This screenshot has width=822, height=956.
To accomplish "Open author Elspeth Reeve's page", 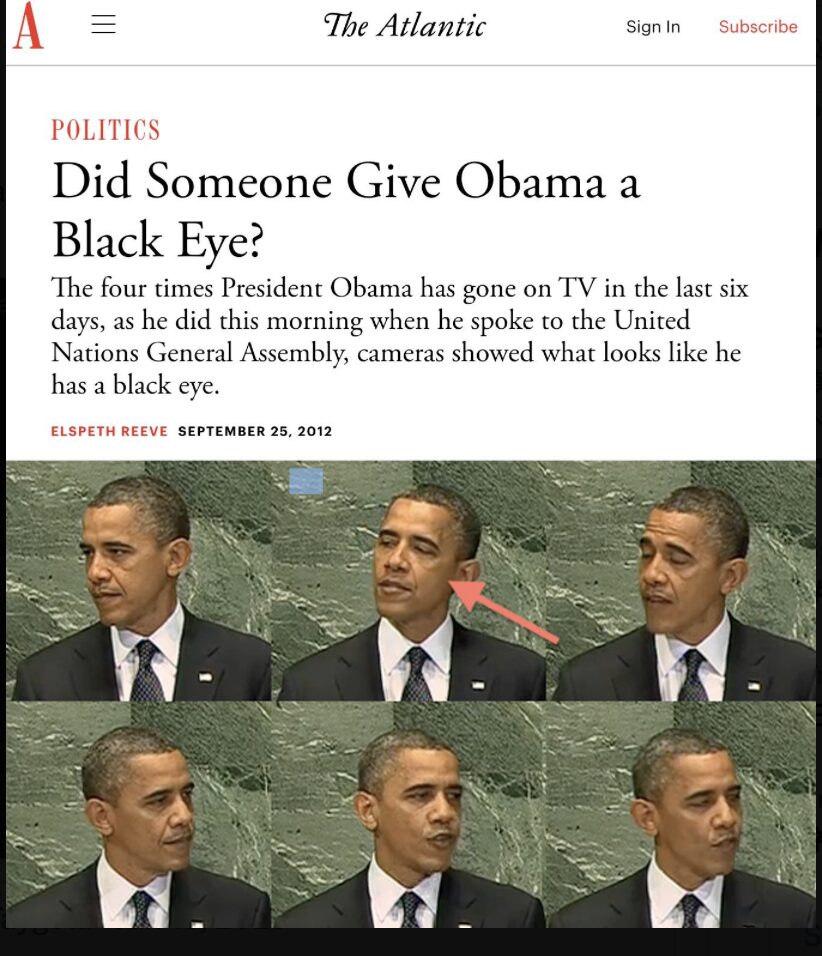I will [x=109, y=431].
